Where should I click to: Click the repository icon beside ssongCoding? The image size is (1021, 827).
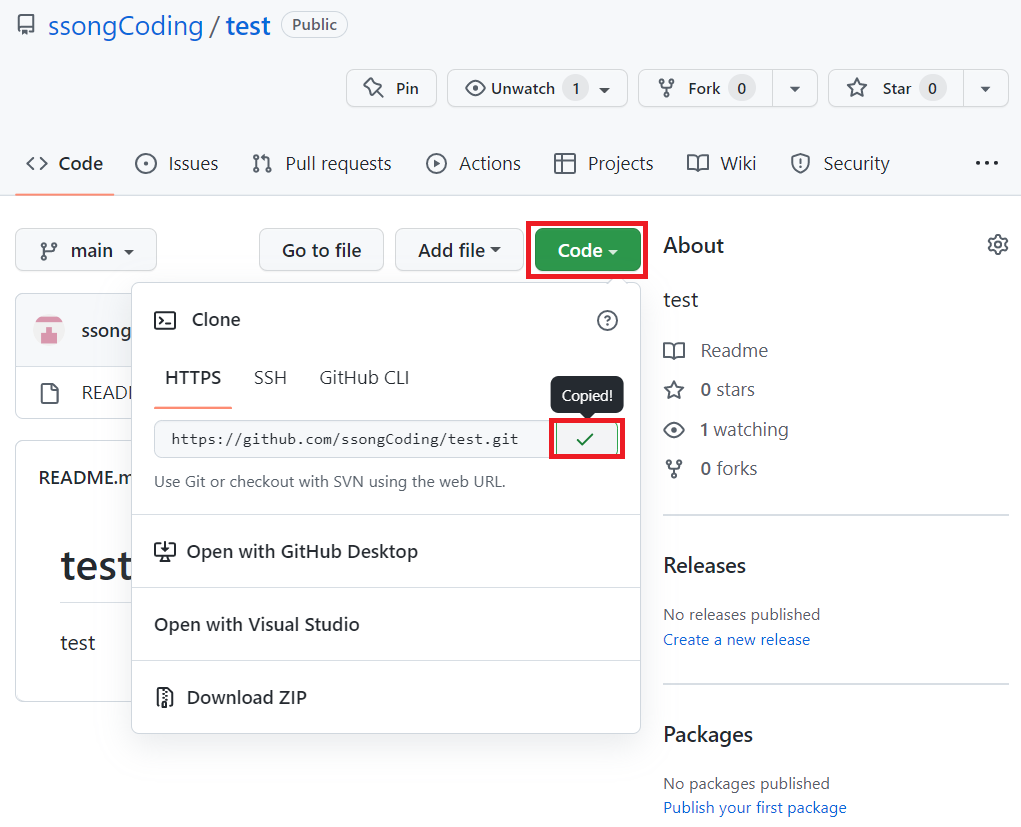pyautogui.click(x=26, y=25)
